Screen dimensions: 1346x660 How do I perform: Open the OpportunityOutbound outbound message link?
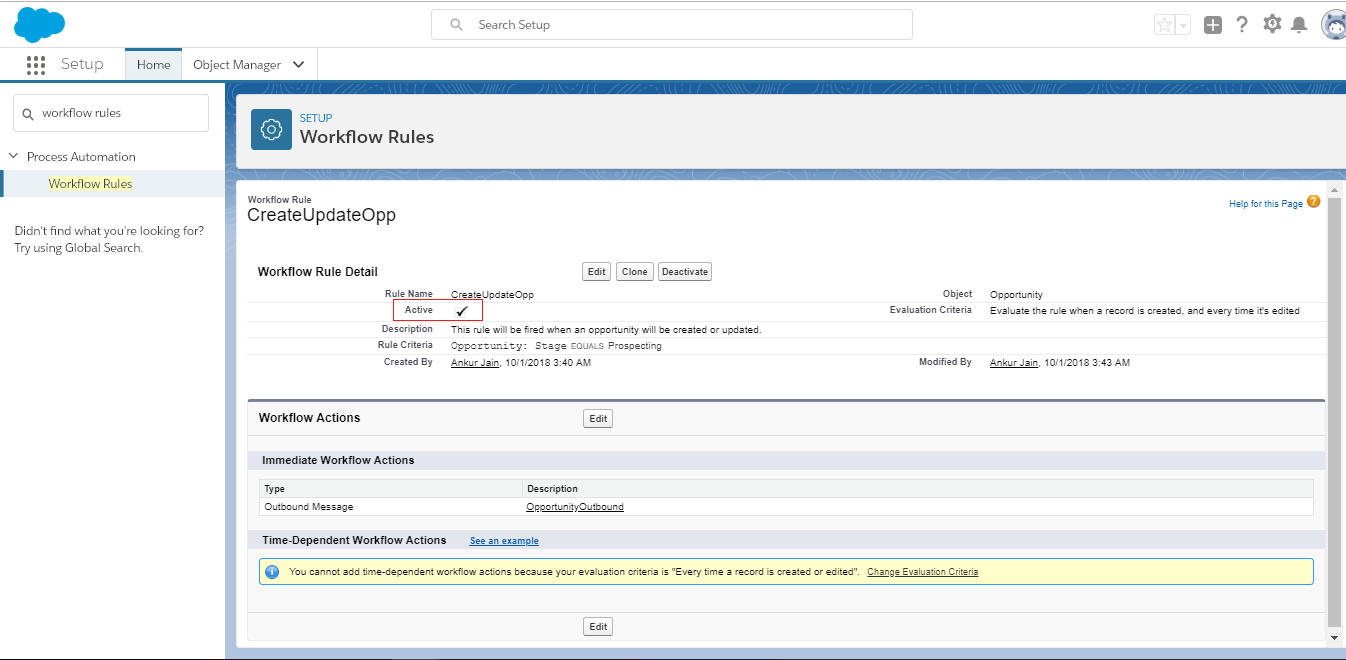point(575,507)
